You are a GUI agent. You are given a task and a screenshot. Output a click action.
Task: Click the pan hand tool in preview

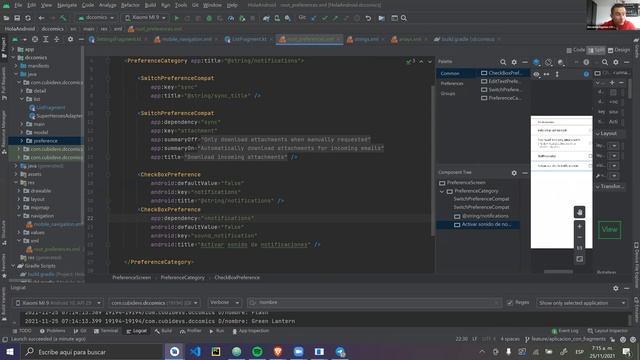pos(579,212)
